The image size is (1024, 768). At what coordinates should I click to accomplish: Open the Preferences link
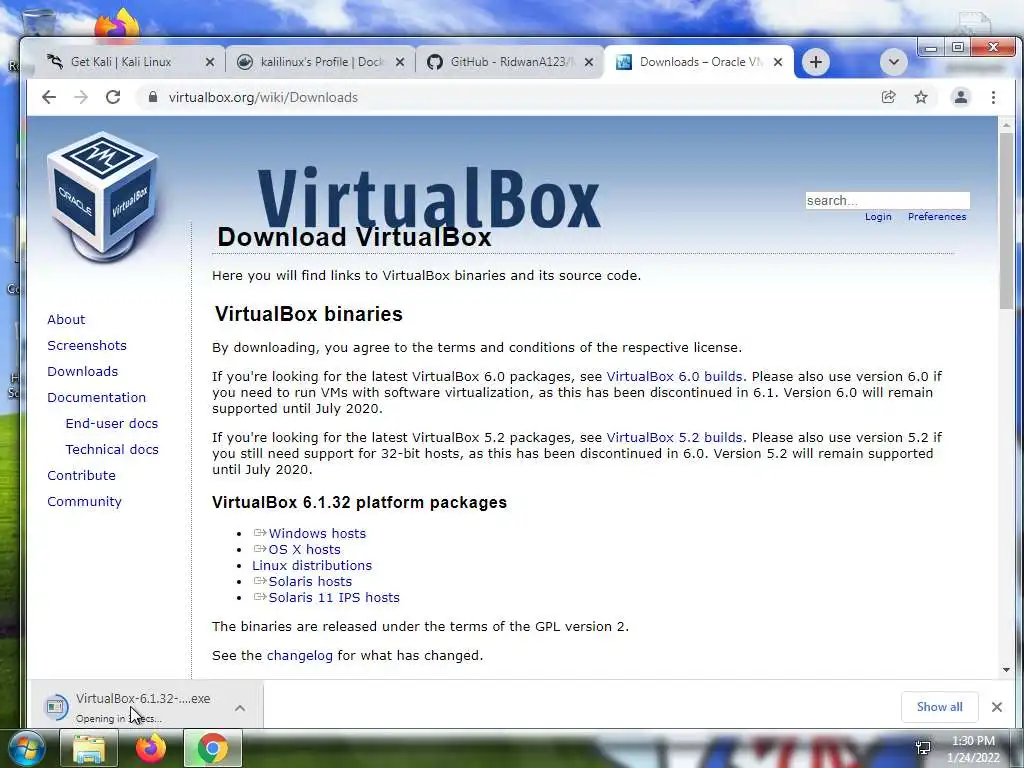click(936, 217)
